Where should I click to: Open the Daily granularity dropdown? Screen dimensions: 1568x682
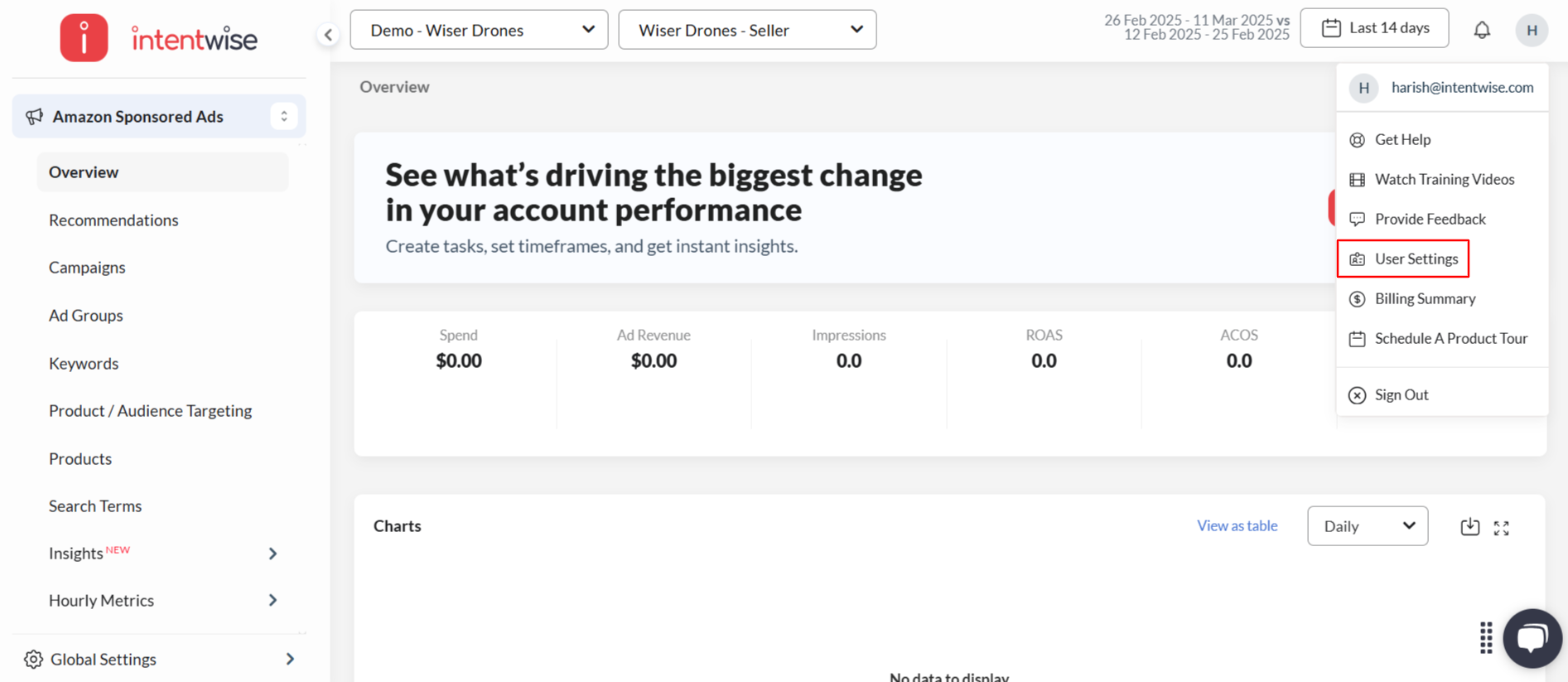tap(1368, 526)
